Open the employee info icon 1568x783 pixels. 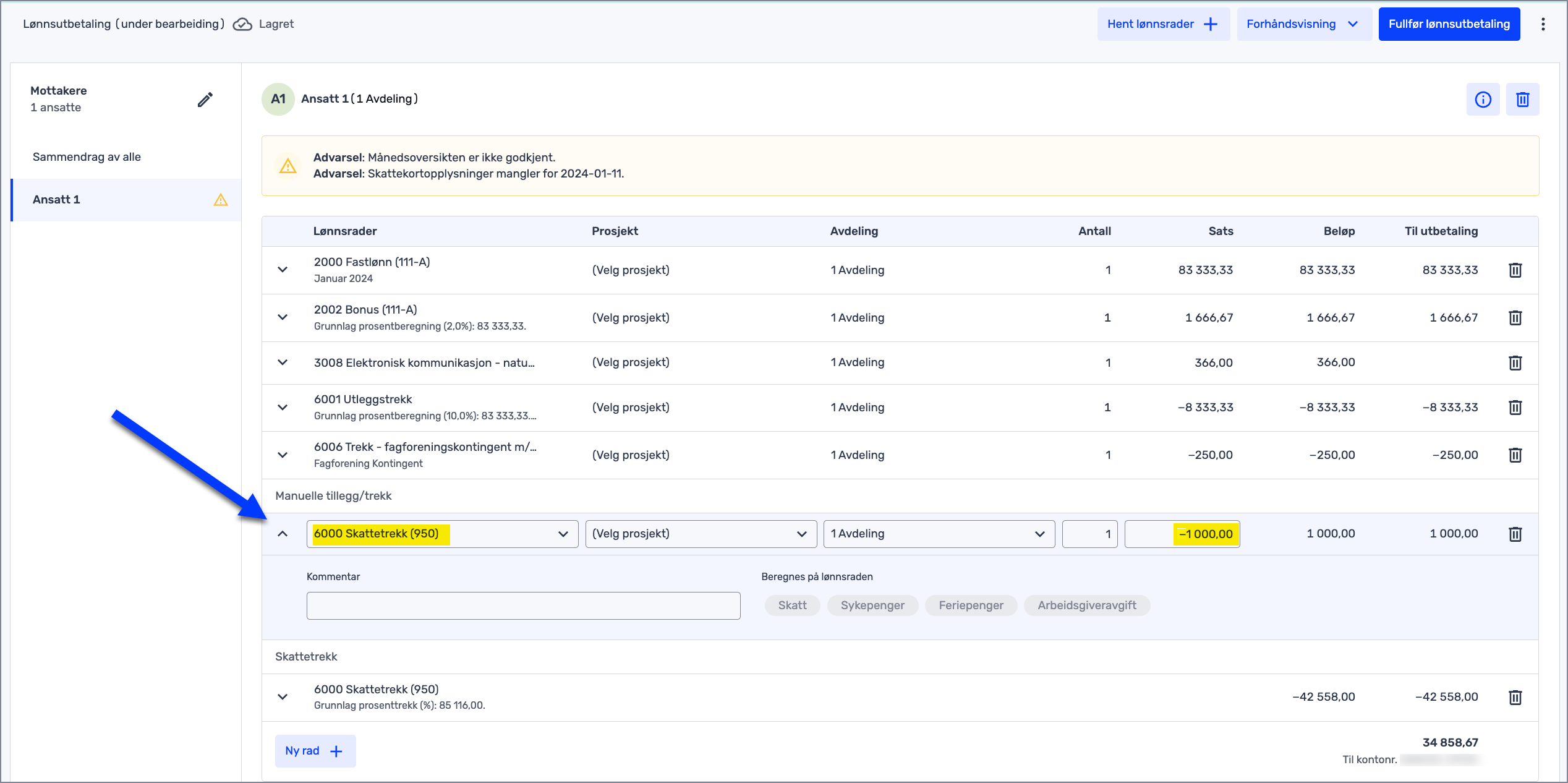[1483, 100]
